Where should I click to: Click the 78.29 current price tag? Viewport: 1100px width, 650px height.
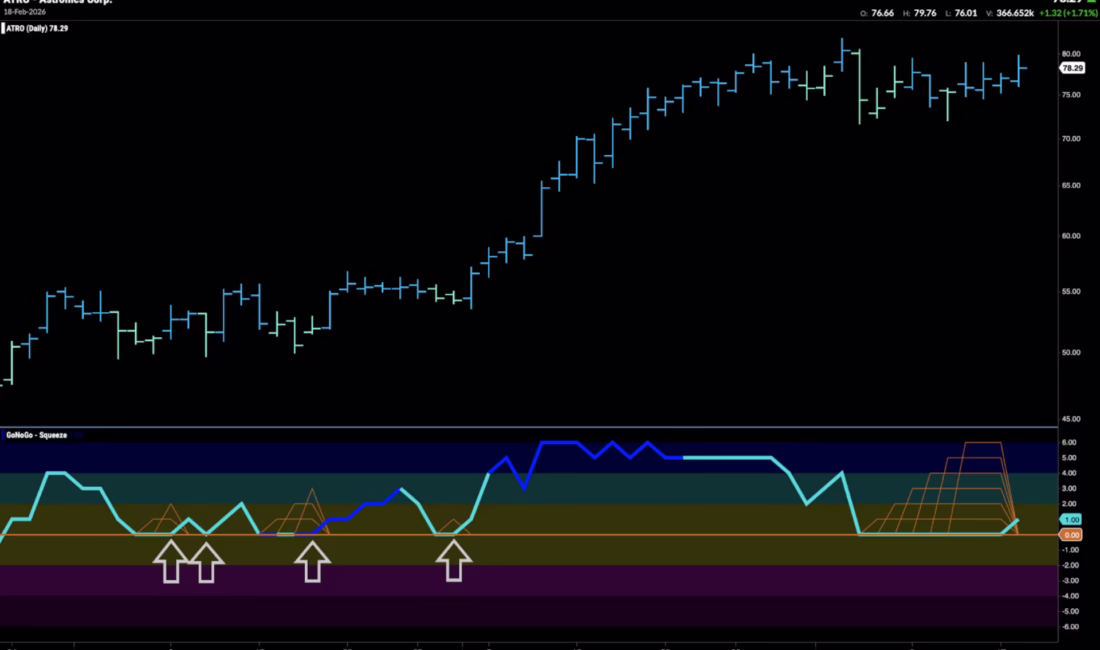click(x=1071, y=68)
